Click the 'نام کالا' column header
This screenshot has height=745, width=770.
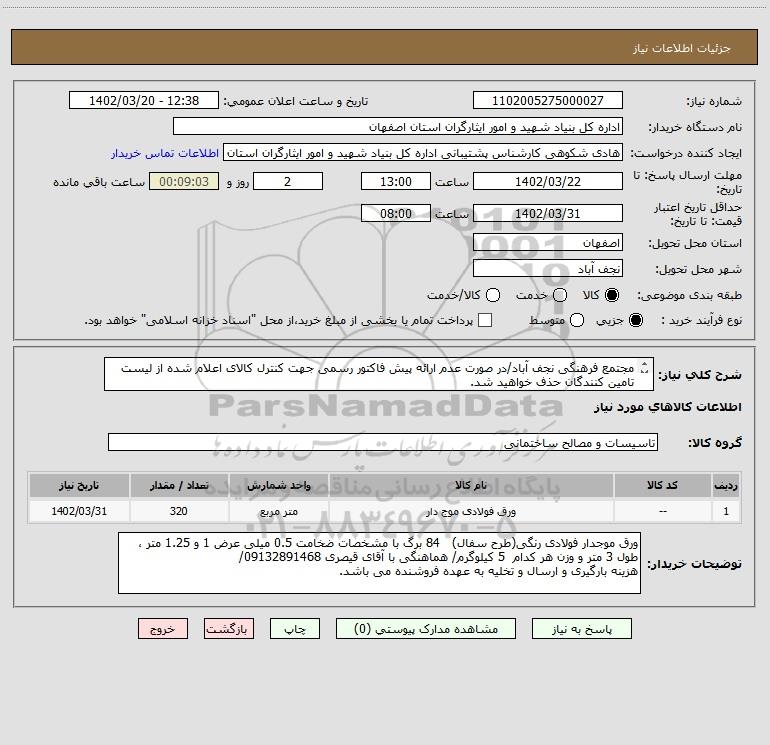pyautogui.click(x=471, y=486)
